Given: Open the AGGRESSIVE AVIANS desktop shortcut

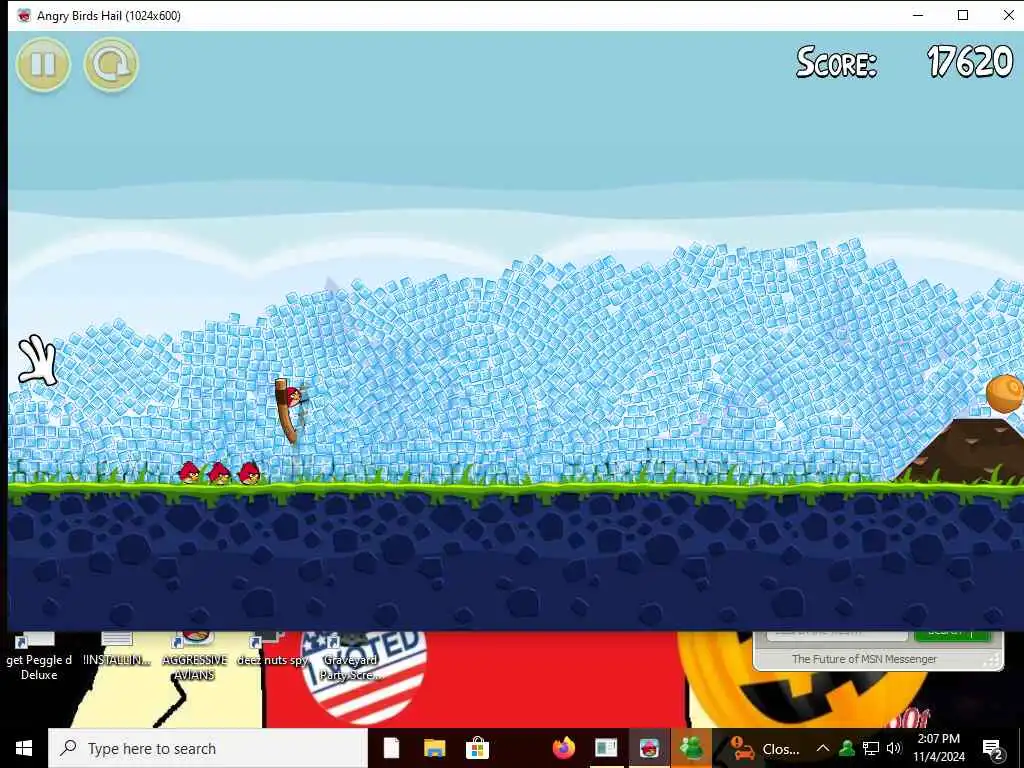Looking at the screenshot, I should [x=195, y=657].
